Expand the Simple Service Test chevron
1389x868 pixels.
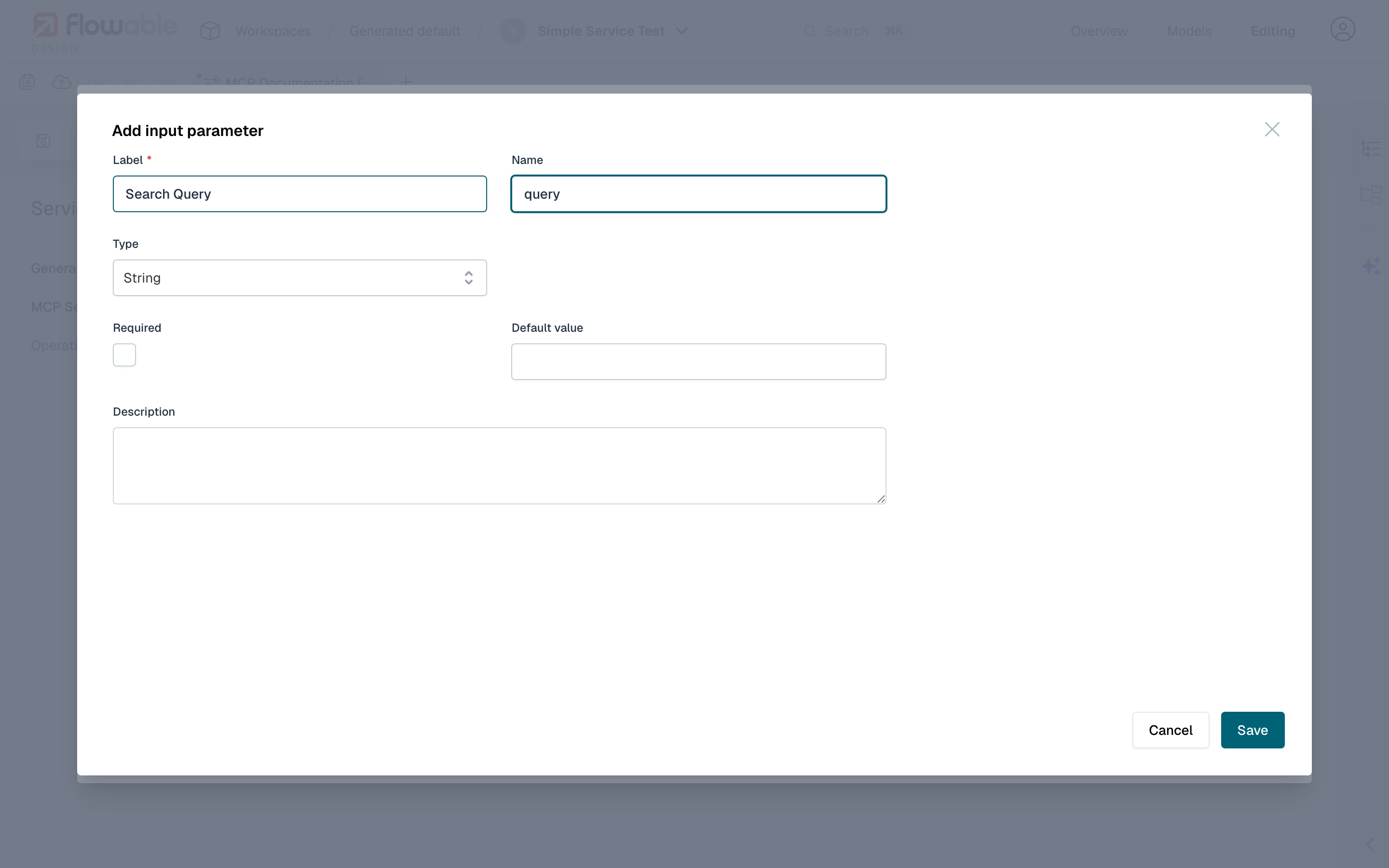click(682, 30)
